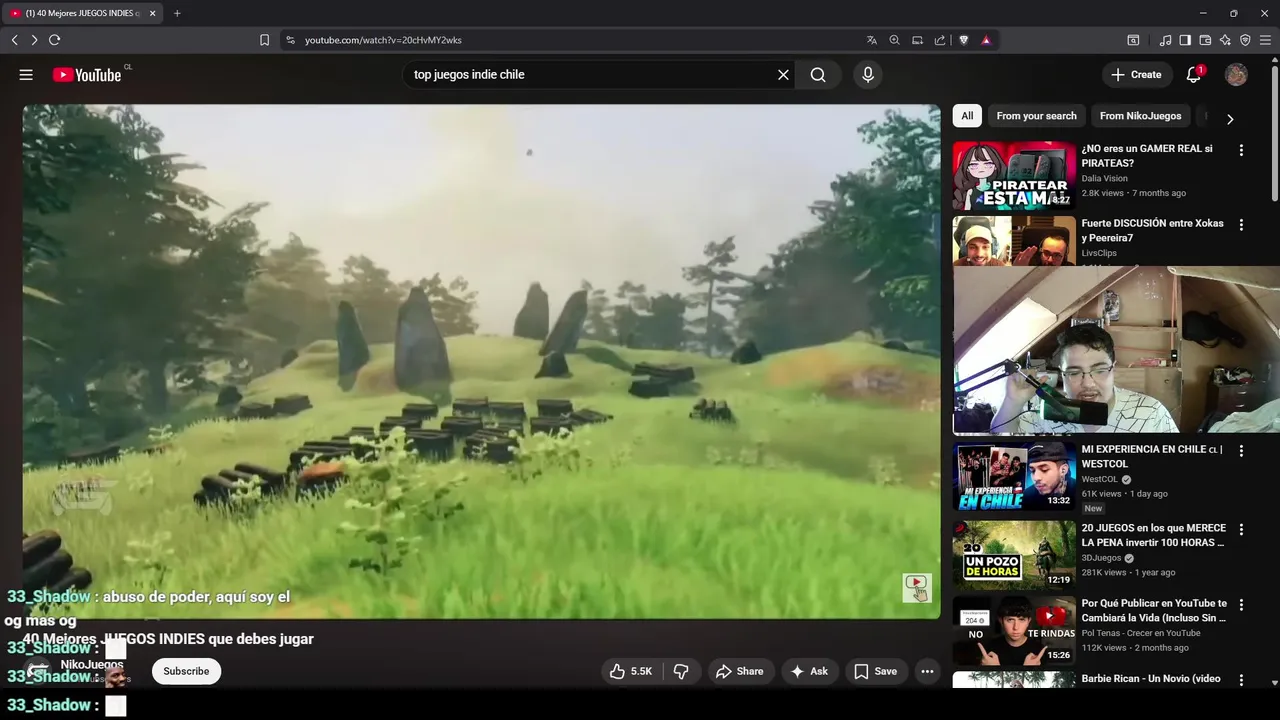Open options for 20 JUEGOS 100 HORAS video
1280x720 pixels.
[1241, 530]
